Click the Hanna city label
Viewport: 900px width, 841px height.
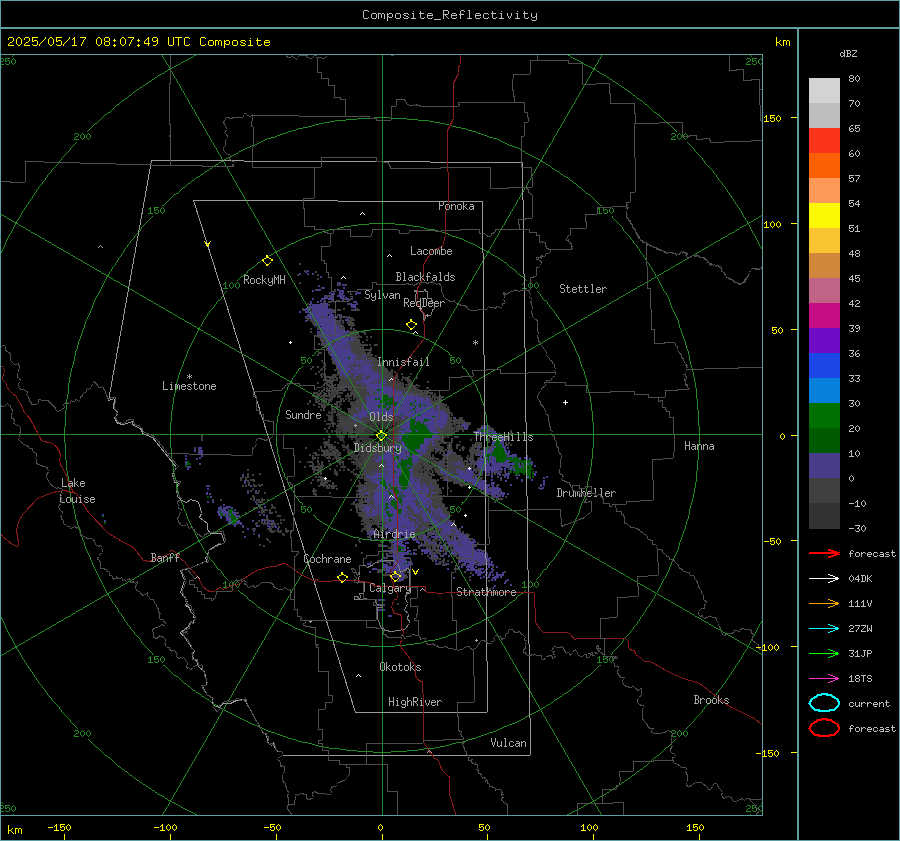tap(699, 446)
